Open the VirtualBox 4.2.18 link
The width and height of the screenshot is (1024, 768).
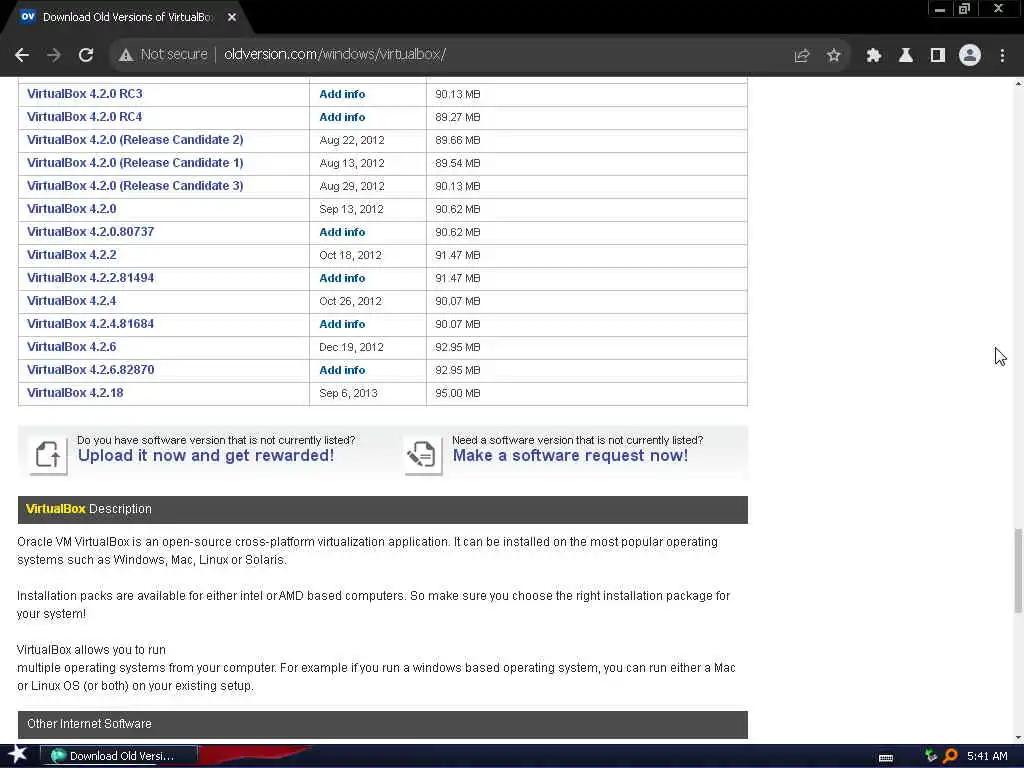pos(75,392)
